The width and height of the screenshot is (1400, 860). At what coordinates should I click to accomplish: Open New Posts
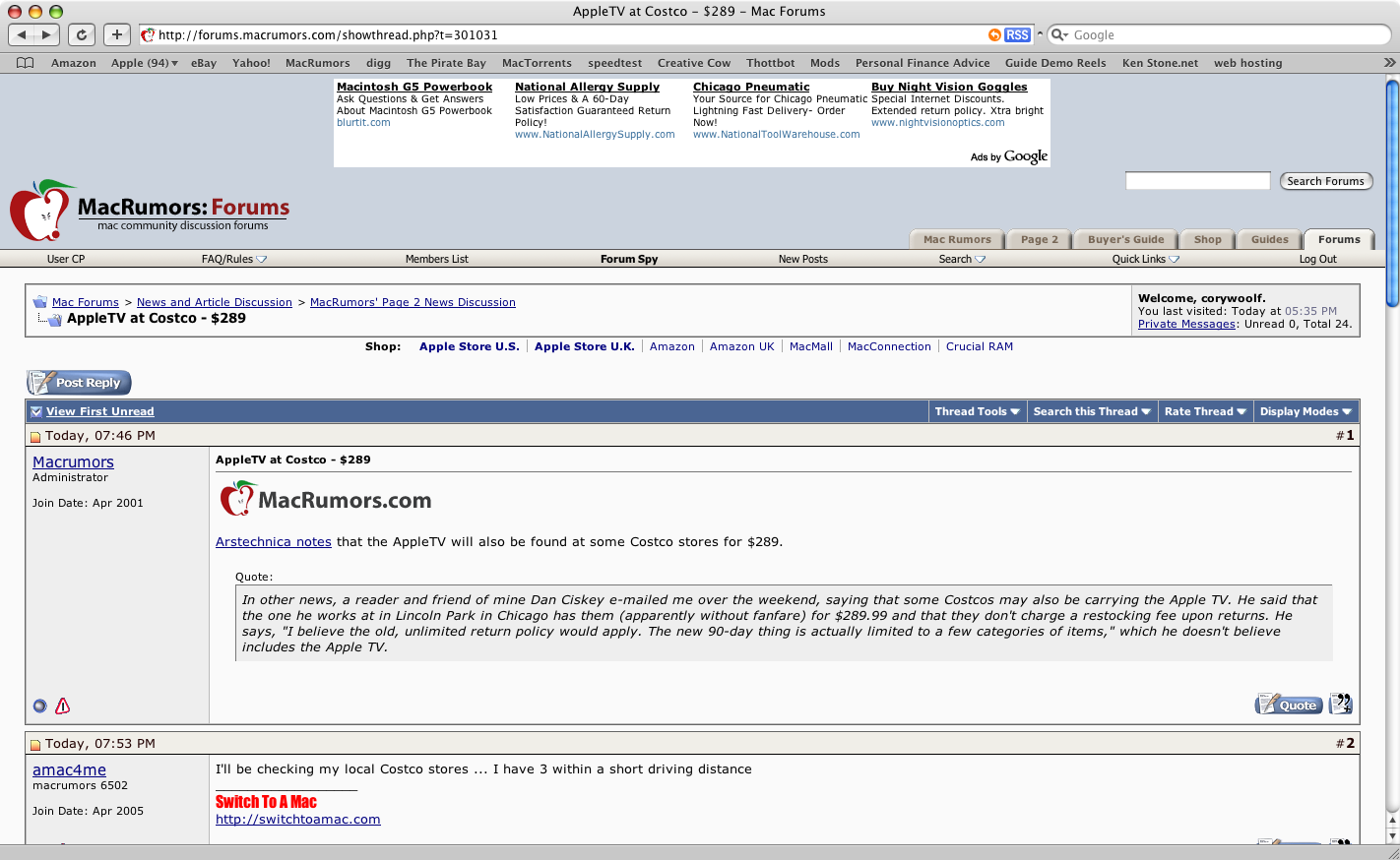[803, 259]
